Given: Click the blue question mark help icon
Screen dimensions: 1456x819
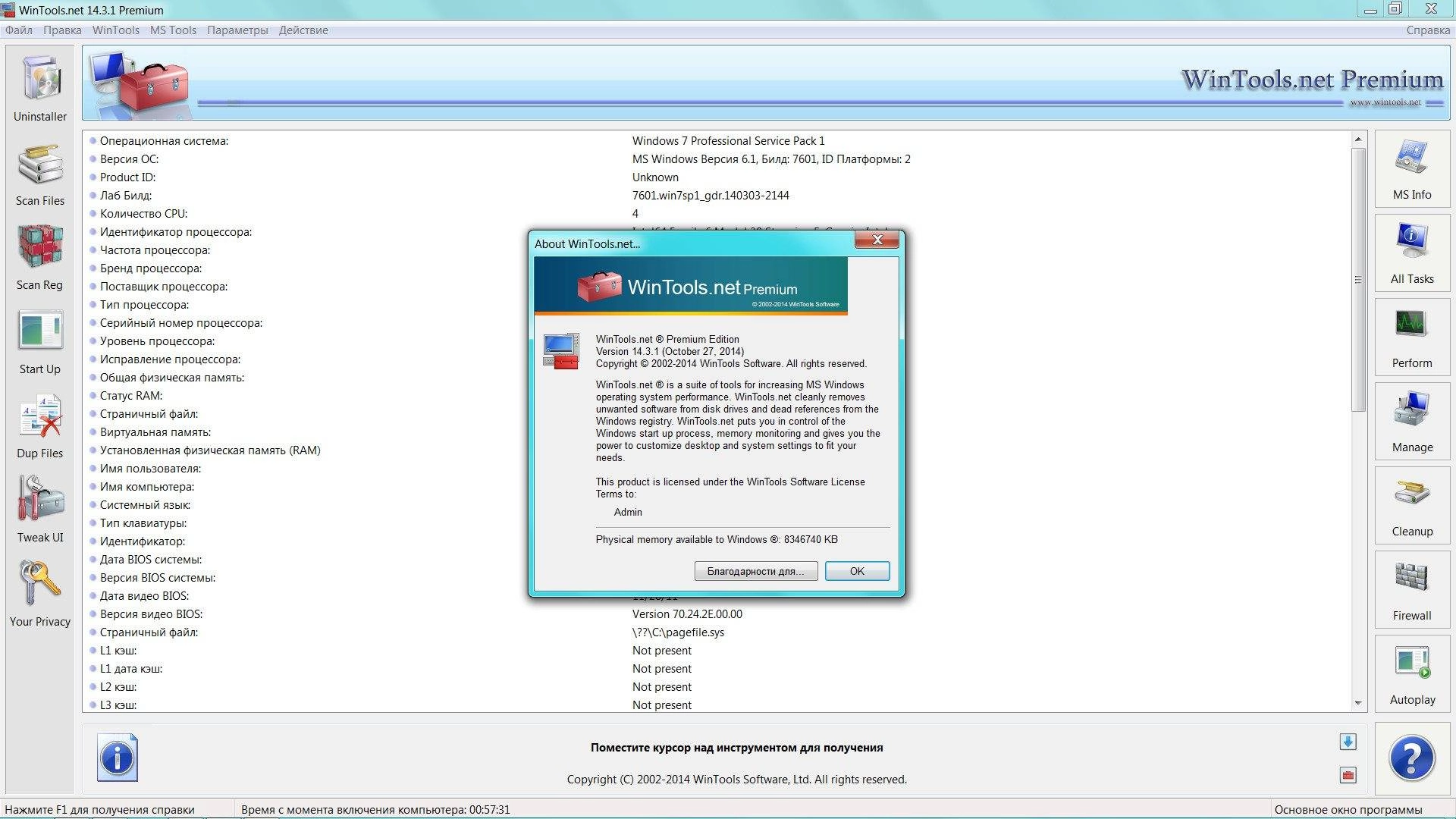Looking at the screenshot, I should [1412, 758].
